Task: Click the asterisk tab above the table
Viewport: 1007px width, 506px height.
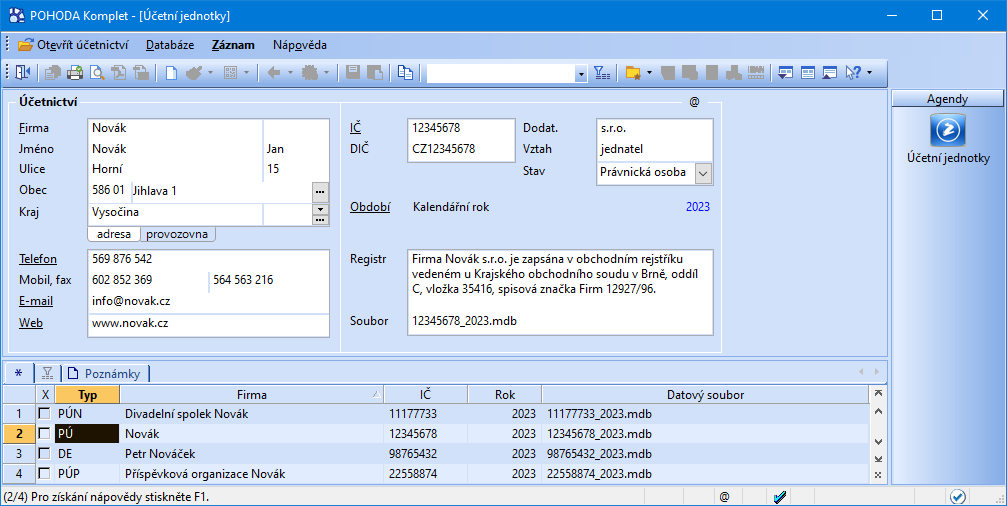Action: (19, 374)
